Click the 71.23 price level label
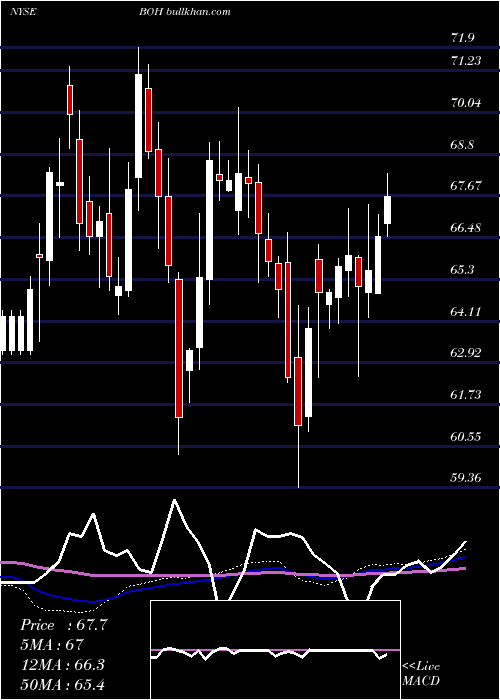This screenshot has height=700, width=500. pyautogui.click(x=466, y=60)
